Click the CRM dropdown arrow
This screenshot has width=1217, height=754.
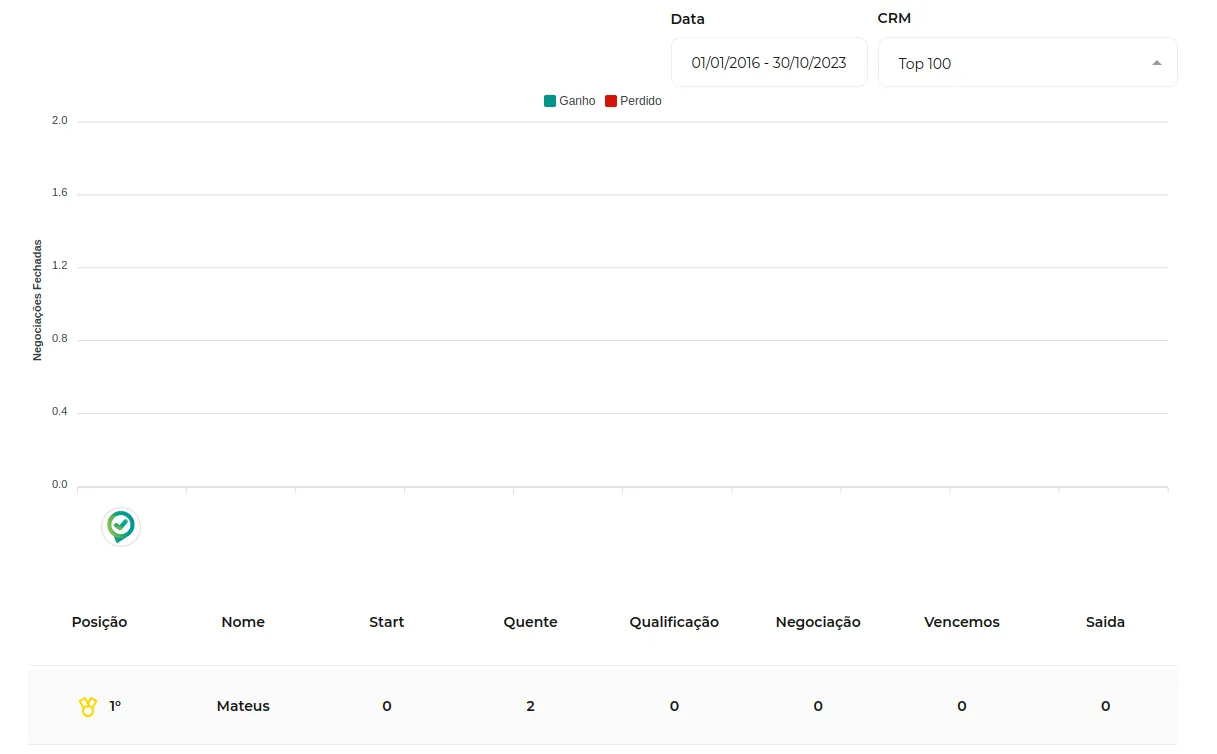(1156, 63)
